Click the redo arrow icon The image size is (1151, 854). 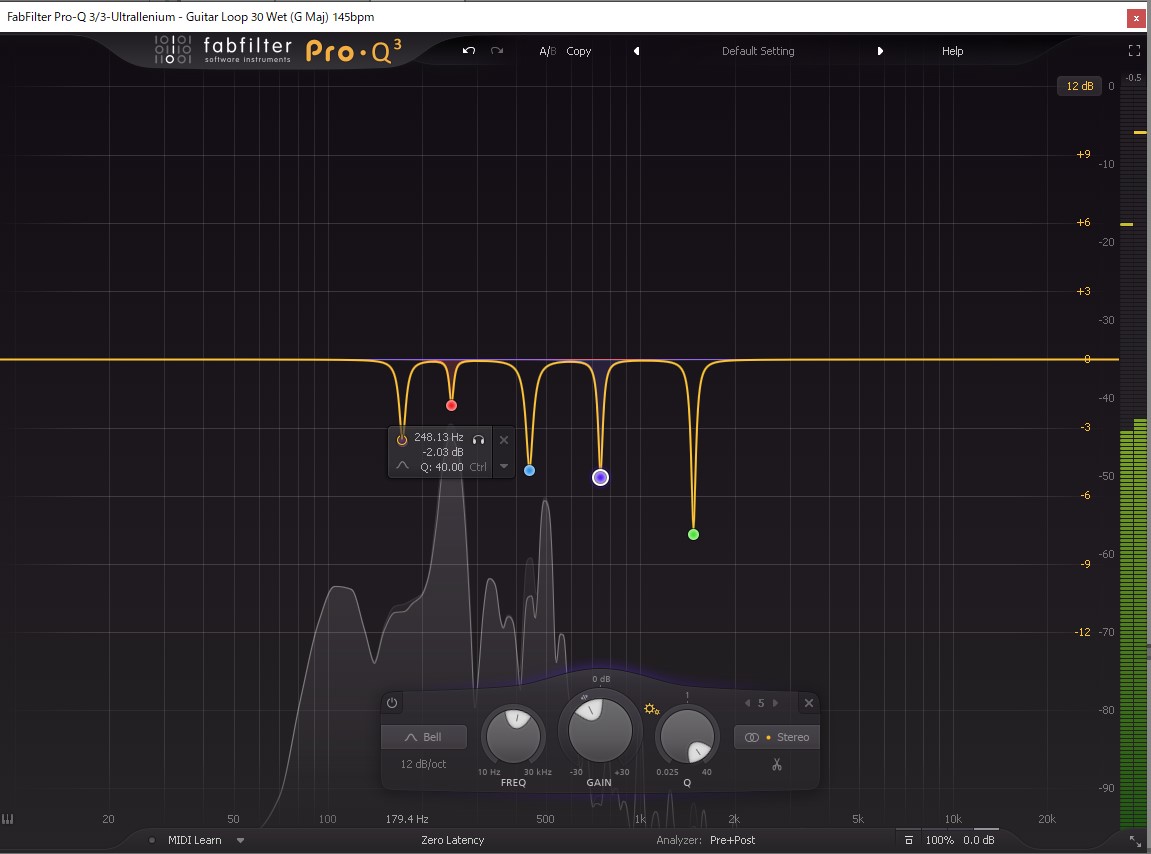tap(497, 51)
